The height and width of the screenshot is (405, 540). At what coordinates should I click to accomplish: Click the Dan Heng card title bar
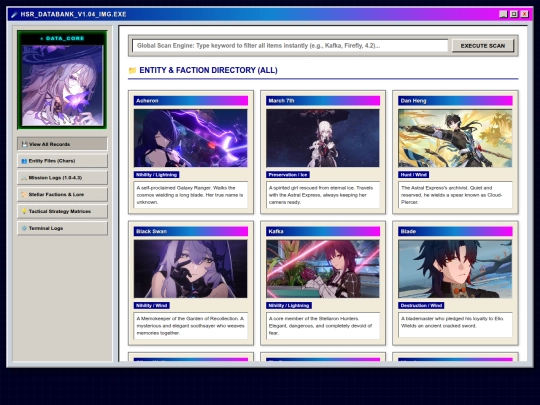(455, 101)
